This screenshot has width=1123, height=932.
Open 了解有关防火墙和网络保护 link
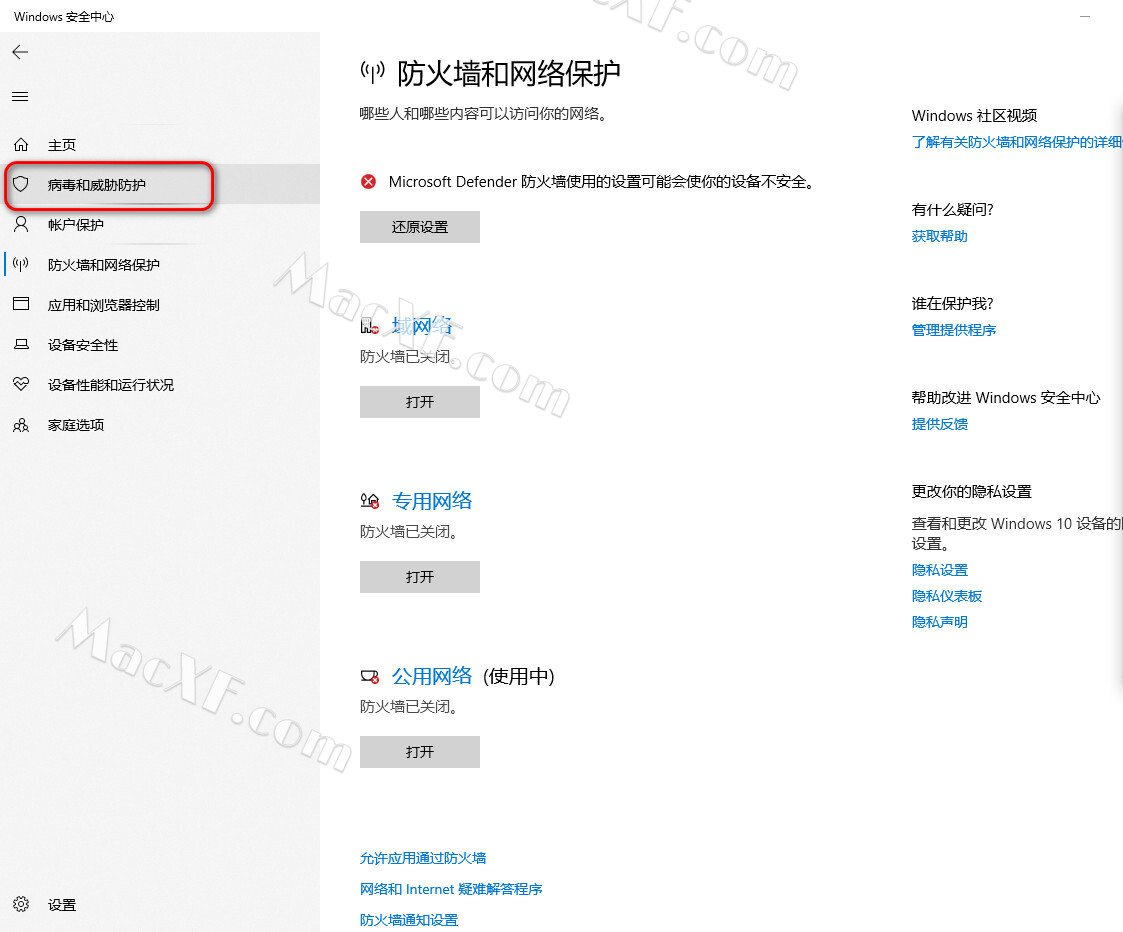pyautogui.click(x=1017, y=142)
